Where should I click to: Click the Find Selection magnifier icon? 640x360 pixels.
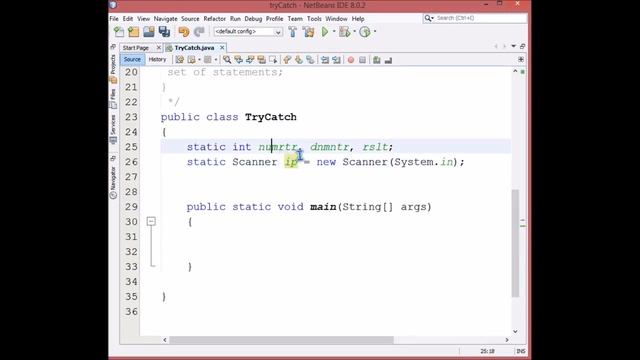tap(227, 60)
